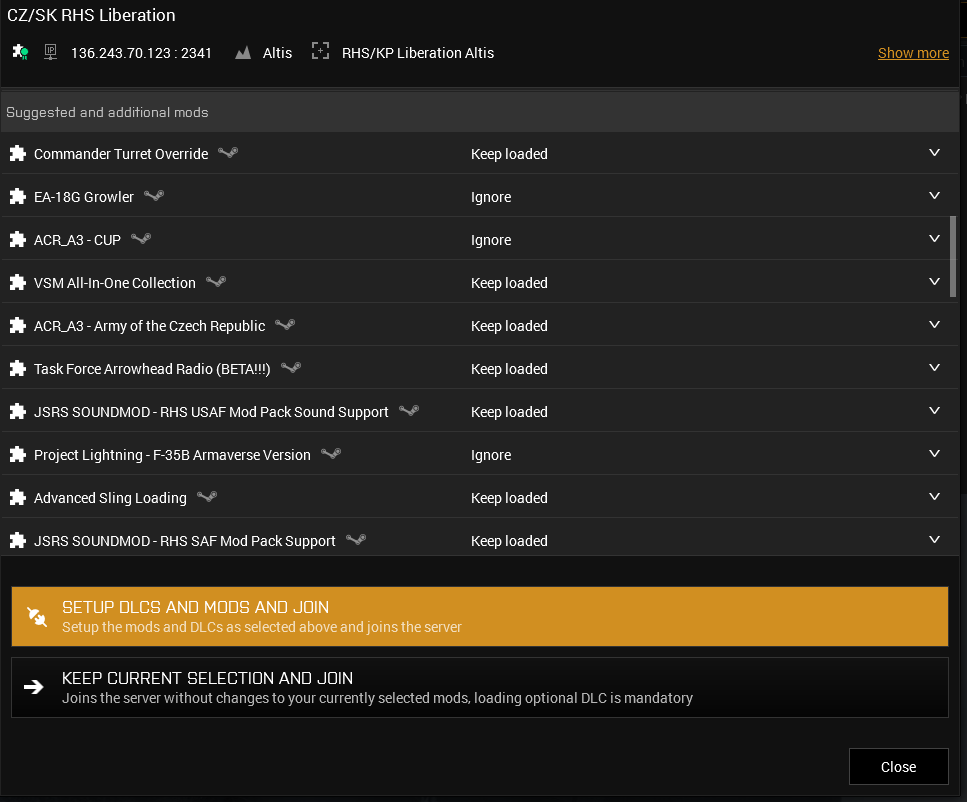Click the mission frame icon before RHS/KP Liberation Altis
Viewport: 967px width, 802px height.
pos(320,51)
